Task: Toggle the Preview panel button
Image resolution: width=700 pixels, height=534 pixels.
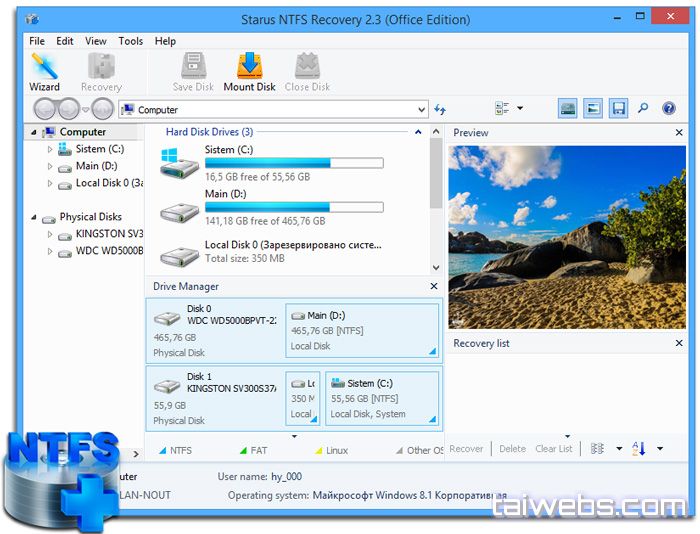Action: pyautogui.click(x=593, y=108)
